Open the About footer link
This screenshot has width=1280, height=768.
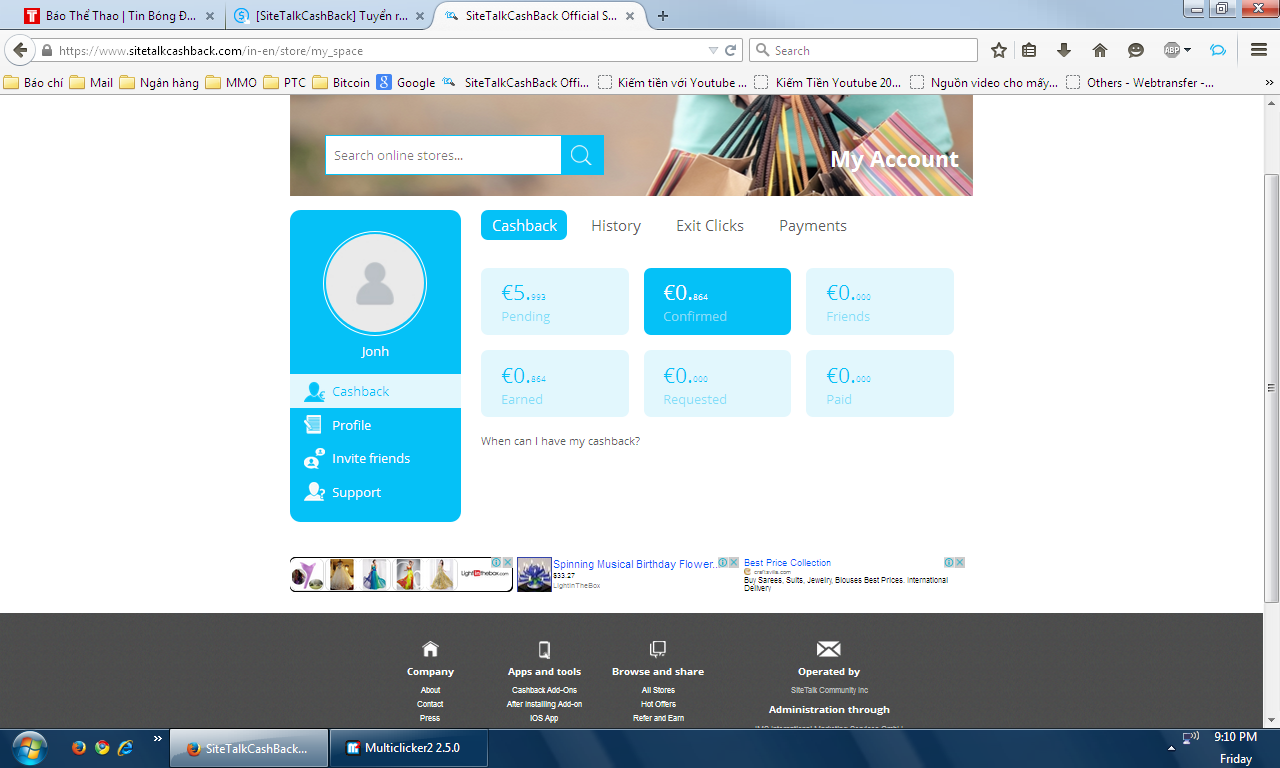[430, 690]
